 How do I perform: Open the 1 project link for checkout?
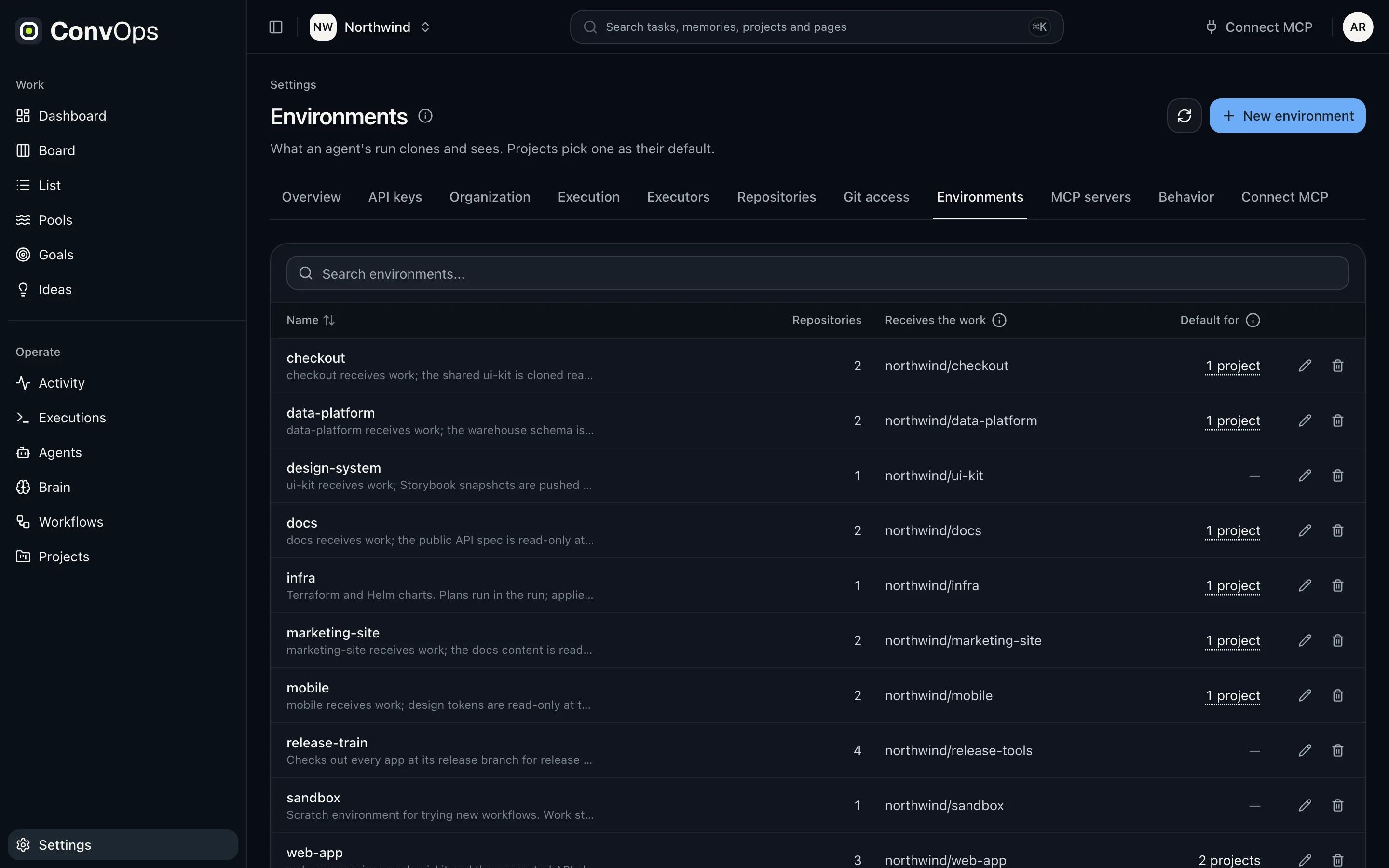(x=1232, y=366)
